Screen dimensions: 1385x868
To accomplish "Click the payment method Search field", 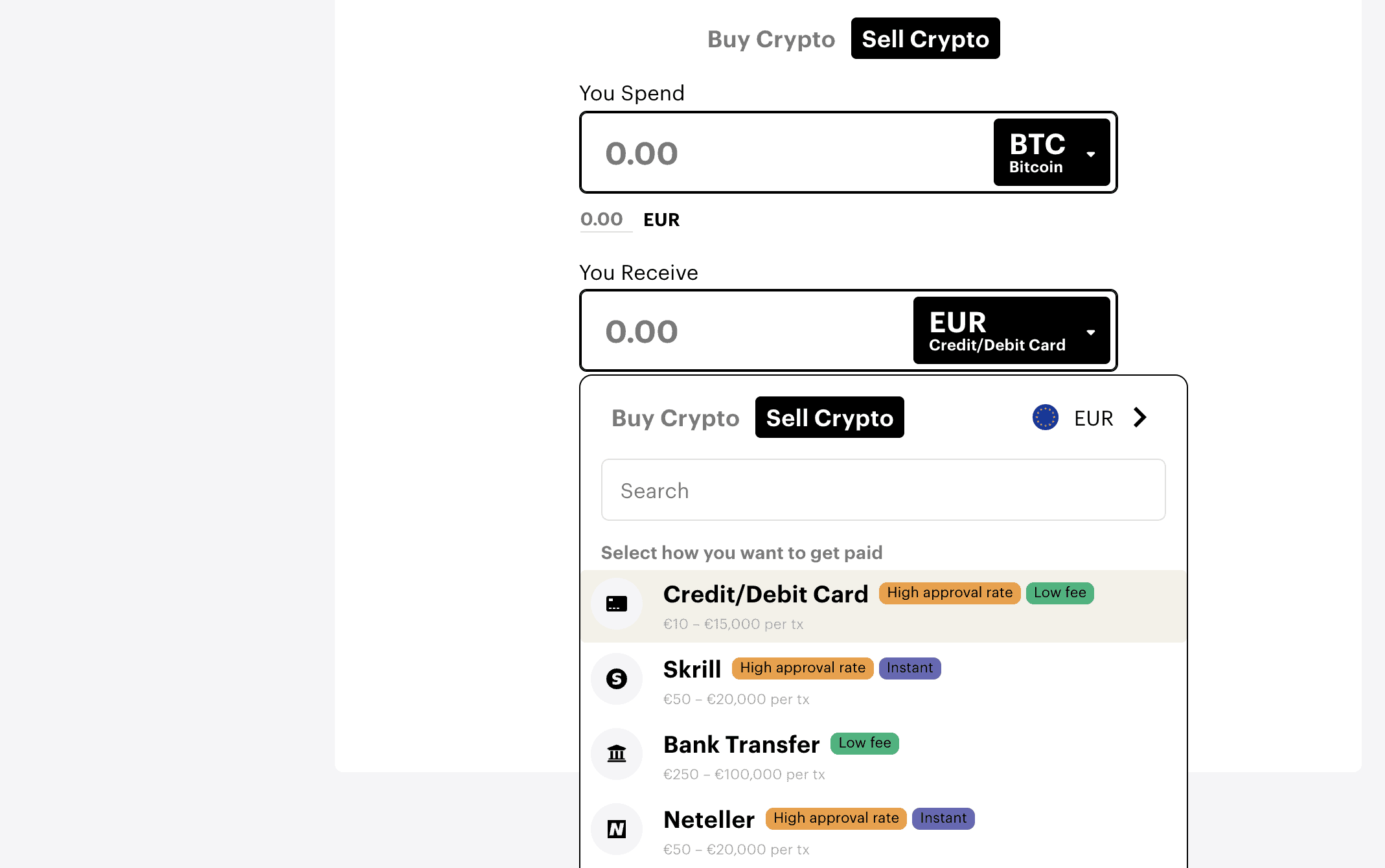I will (x=884, y=490).
